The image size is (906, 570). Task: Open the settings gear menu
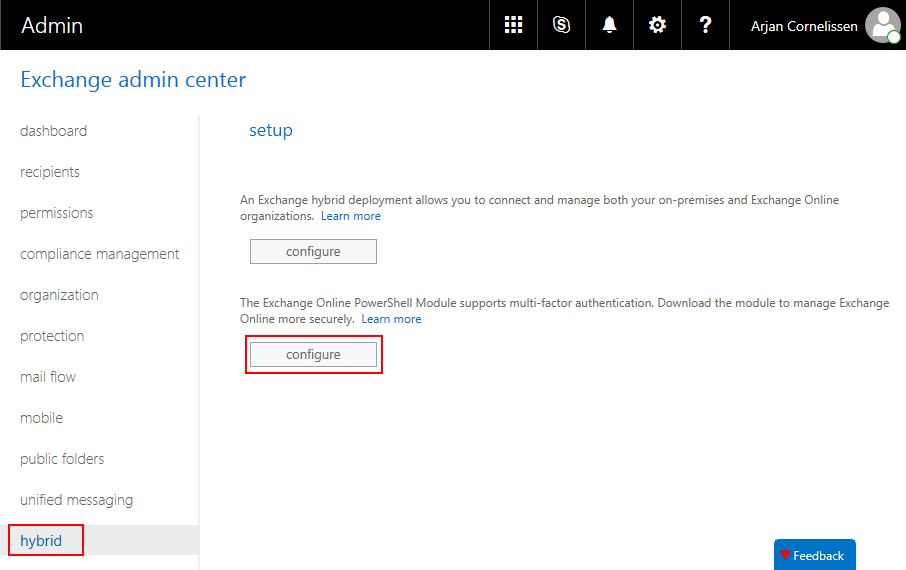657,25
